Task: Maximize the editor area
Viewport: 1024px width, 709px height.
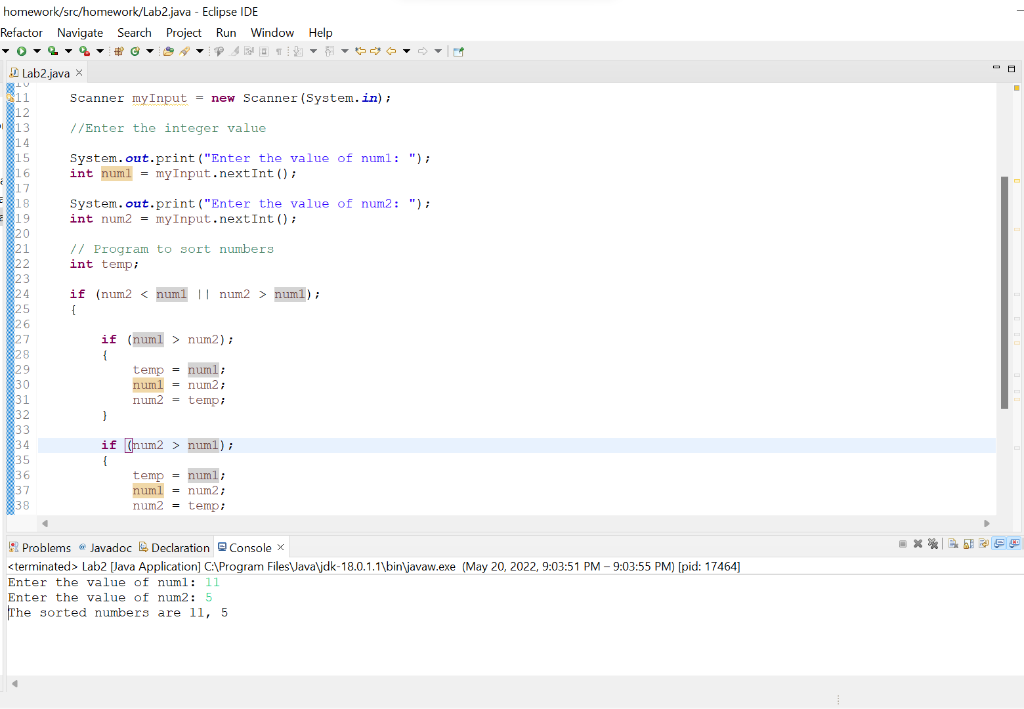Action: 1012,68
